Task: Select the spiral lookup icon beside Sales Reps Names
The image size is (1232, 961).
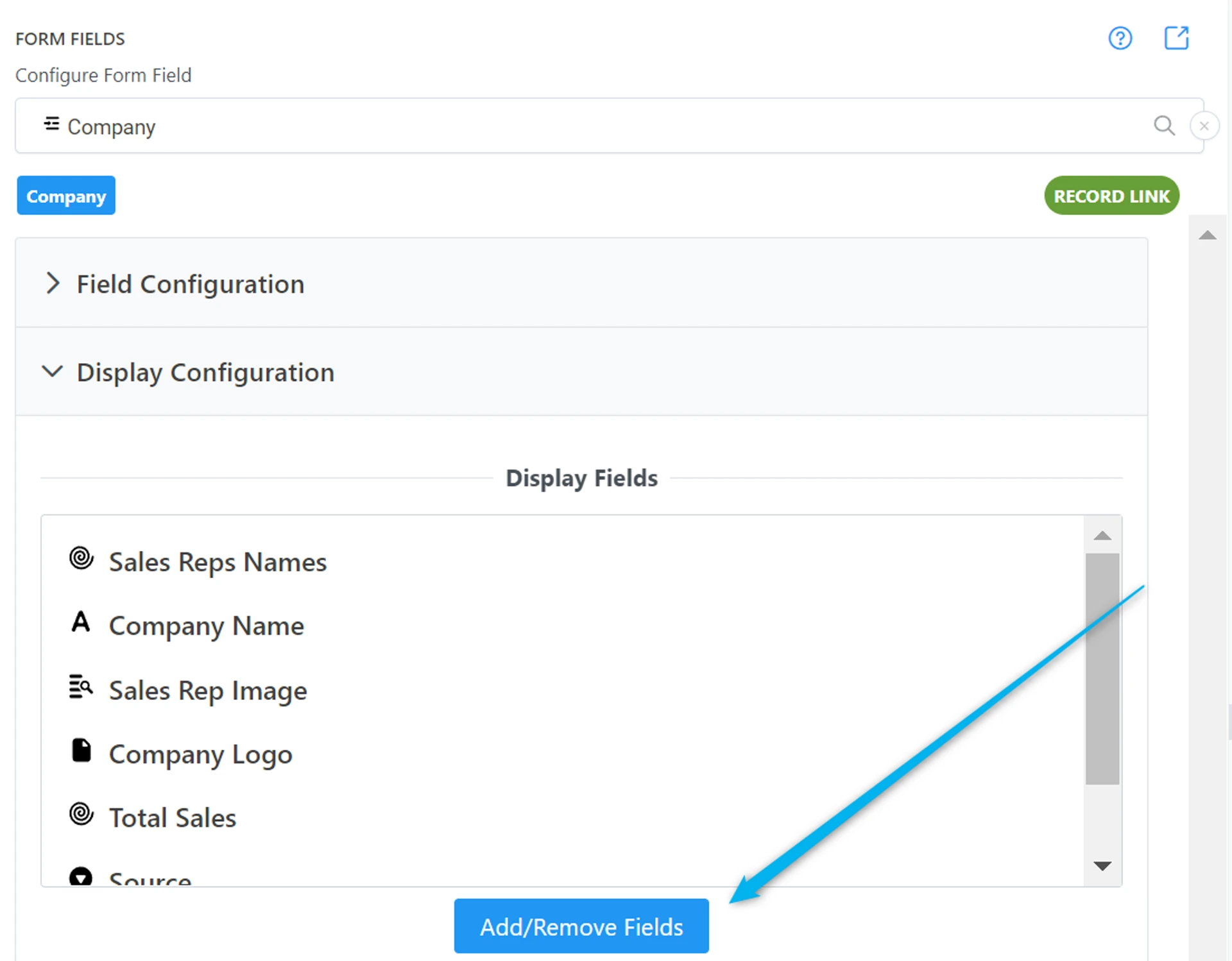Action: pos(81,558)
